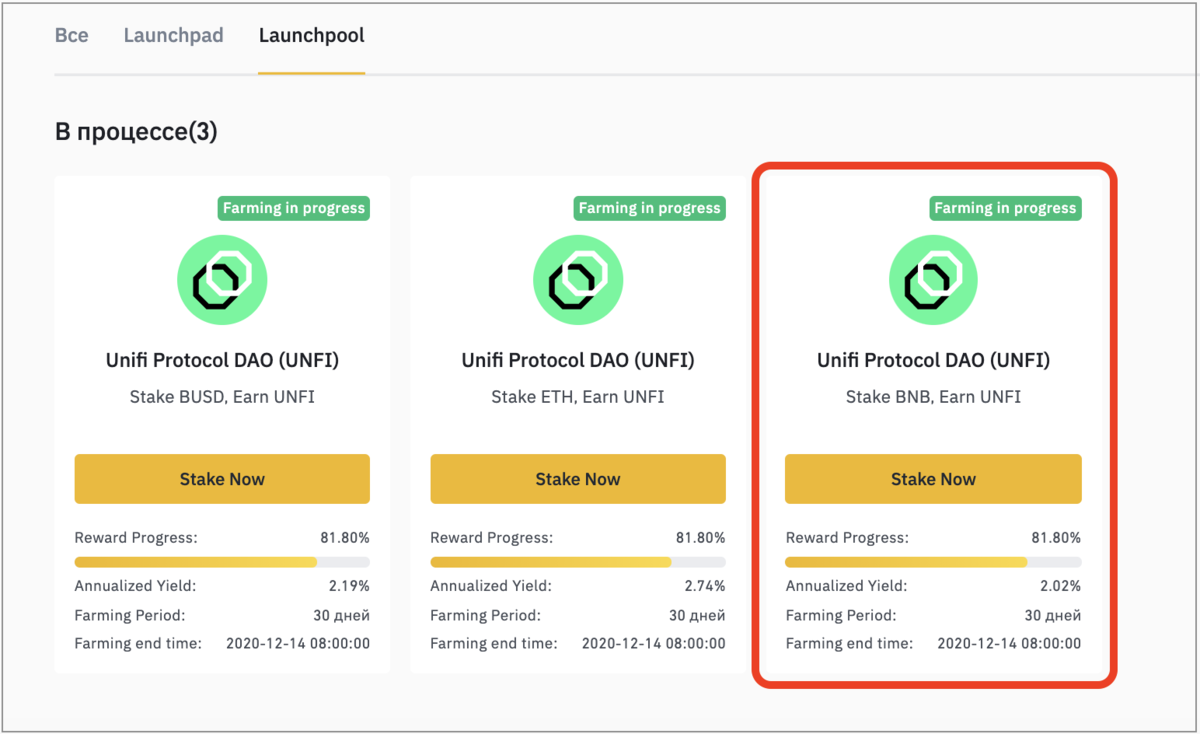Image resolution: width=1200 pixels, height=734 pixels.
Task: Click reward progress bar on BUSD card
Action: click(222, 562)
